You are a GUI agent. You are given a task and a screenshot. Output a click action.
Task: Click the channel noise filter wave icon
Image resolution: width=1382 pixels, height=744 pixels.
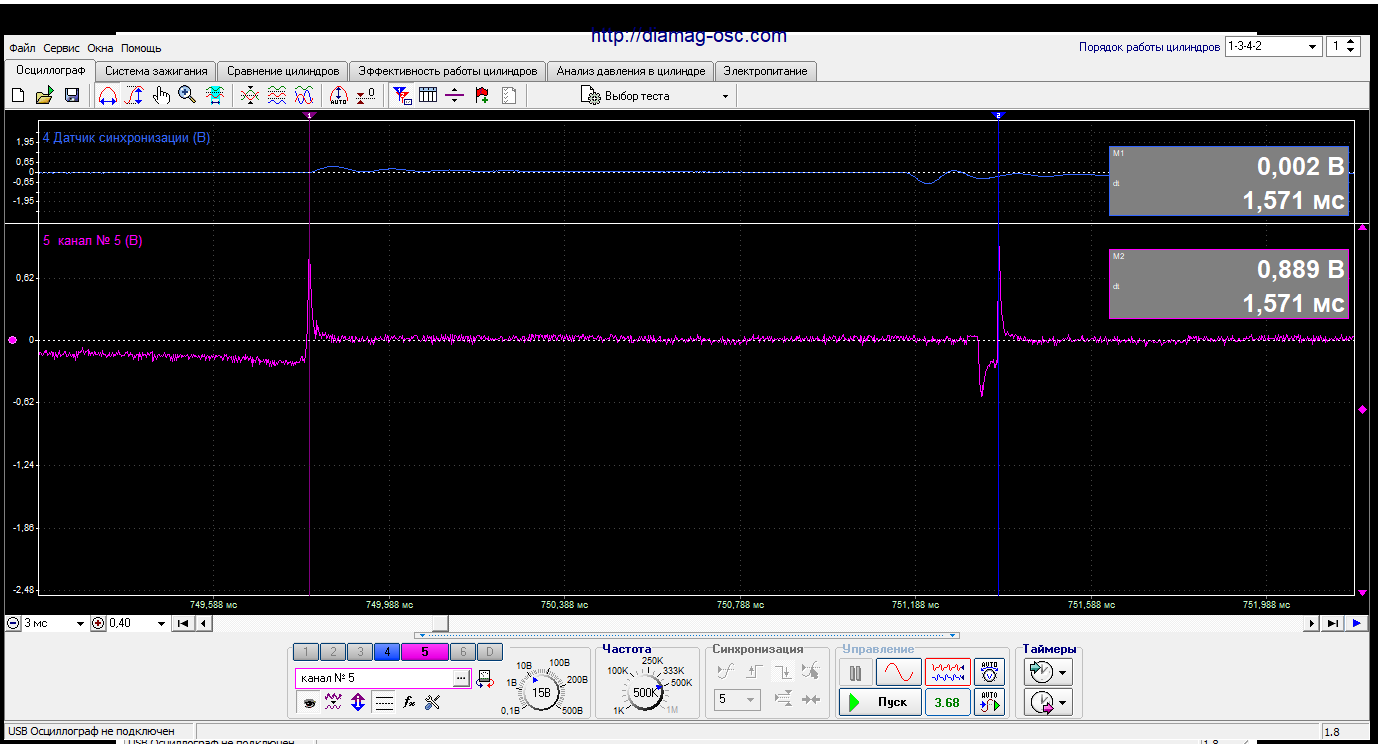tap(334, 703)
